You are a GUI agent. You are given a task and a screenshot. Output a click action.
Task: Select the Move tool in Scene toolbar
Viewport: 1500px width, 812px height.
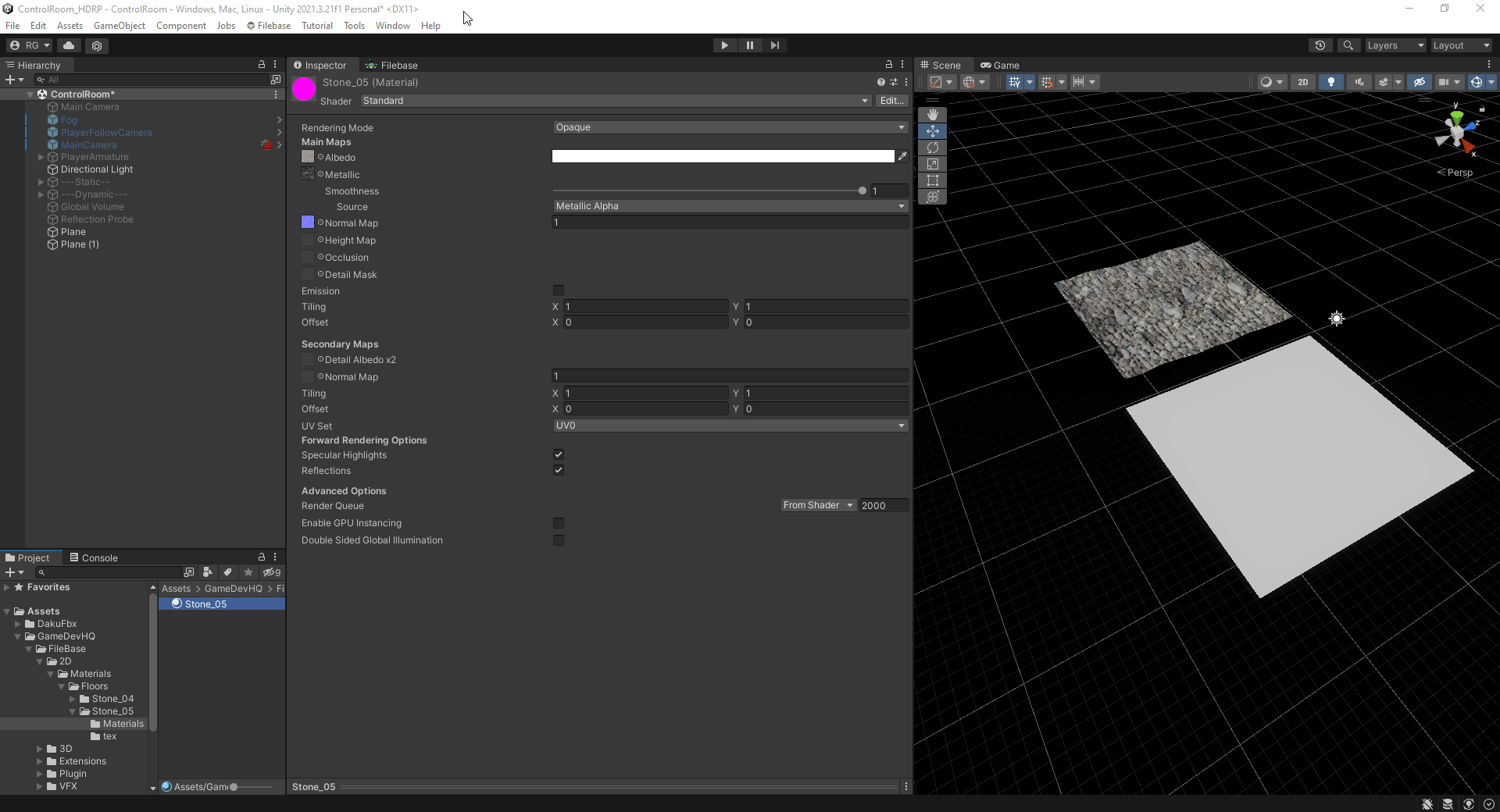click(932, 131)
